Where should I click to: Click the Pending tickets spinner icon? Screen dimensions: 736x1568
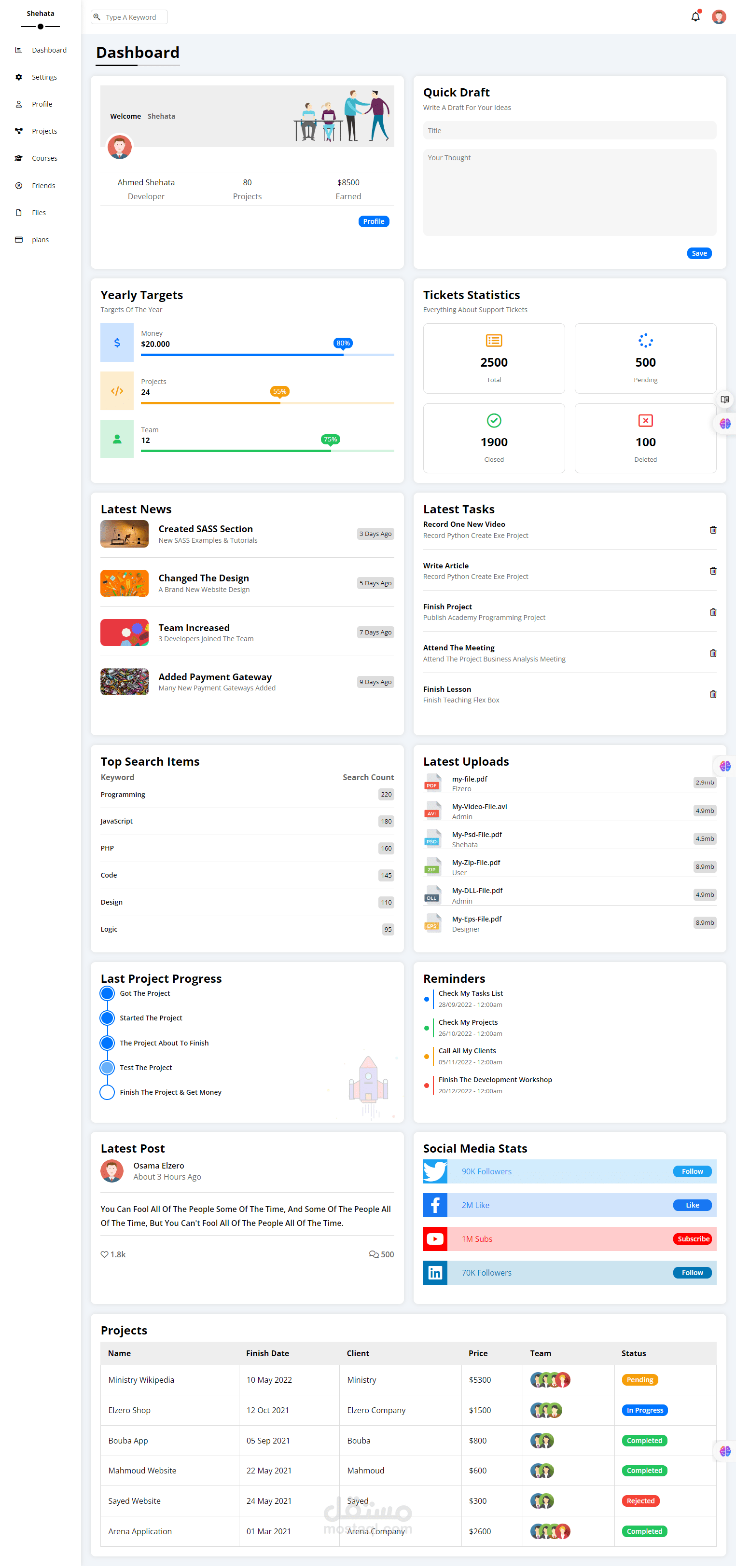point(645,341)
